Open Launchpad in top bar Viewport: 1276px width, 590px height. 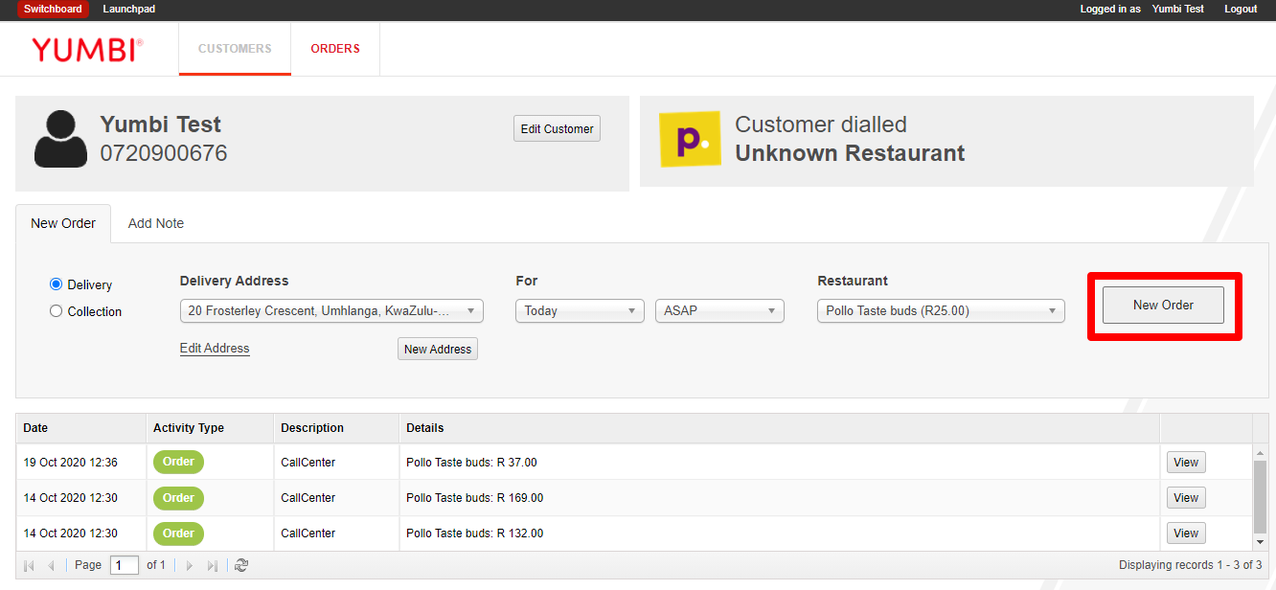point(129,9)
